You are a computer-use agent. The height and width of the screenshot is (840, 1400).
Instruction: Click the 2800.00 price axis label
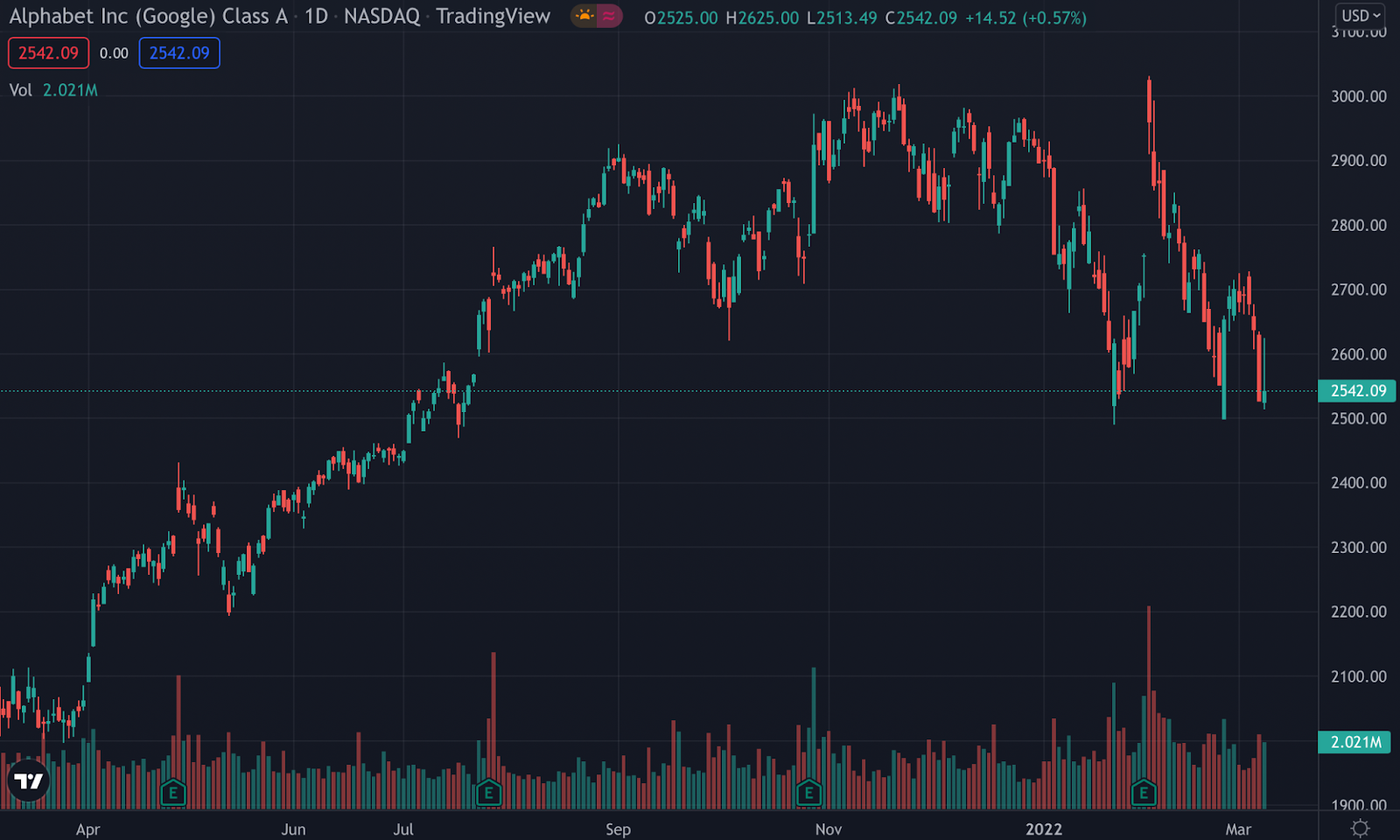[x=1359, y=226]
